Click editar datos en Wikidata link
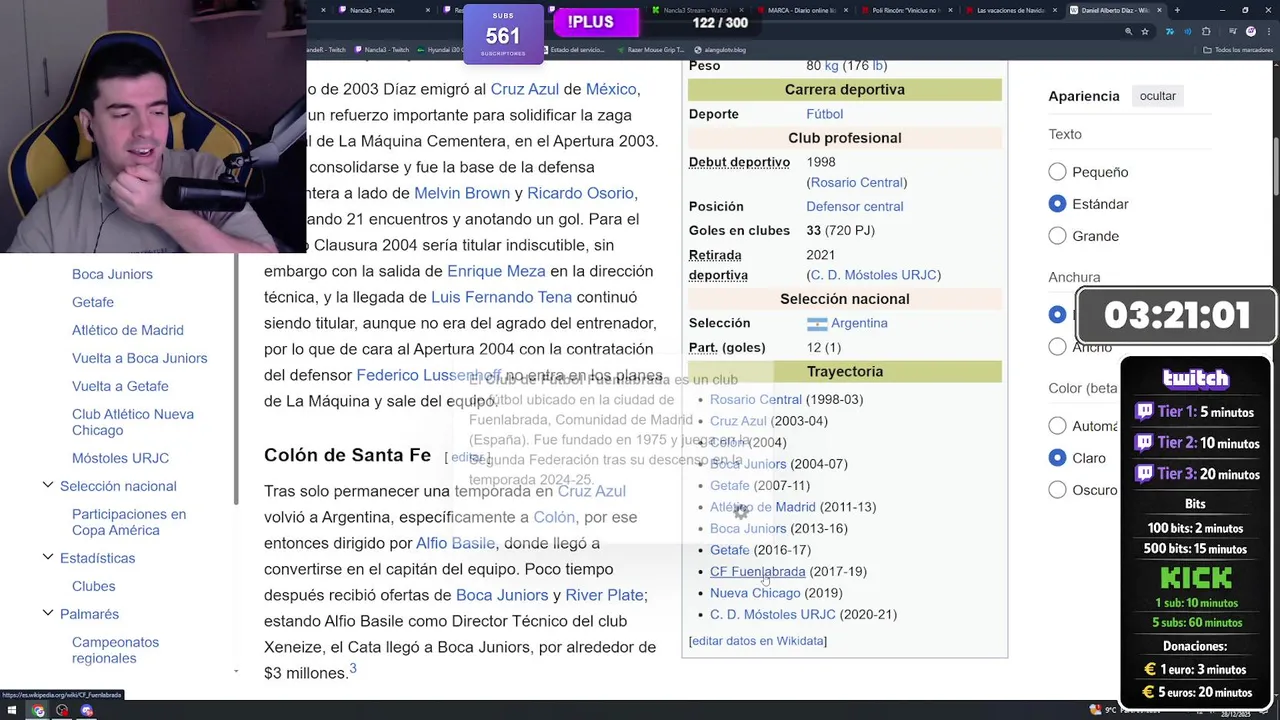Image resolution: width=1280 pixels, height=720 pixels. [x=757, y=641]
